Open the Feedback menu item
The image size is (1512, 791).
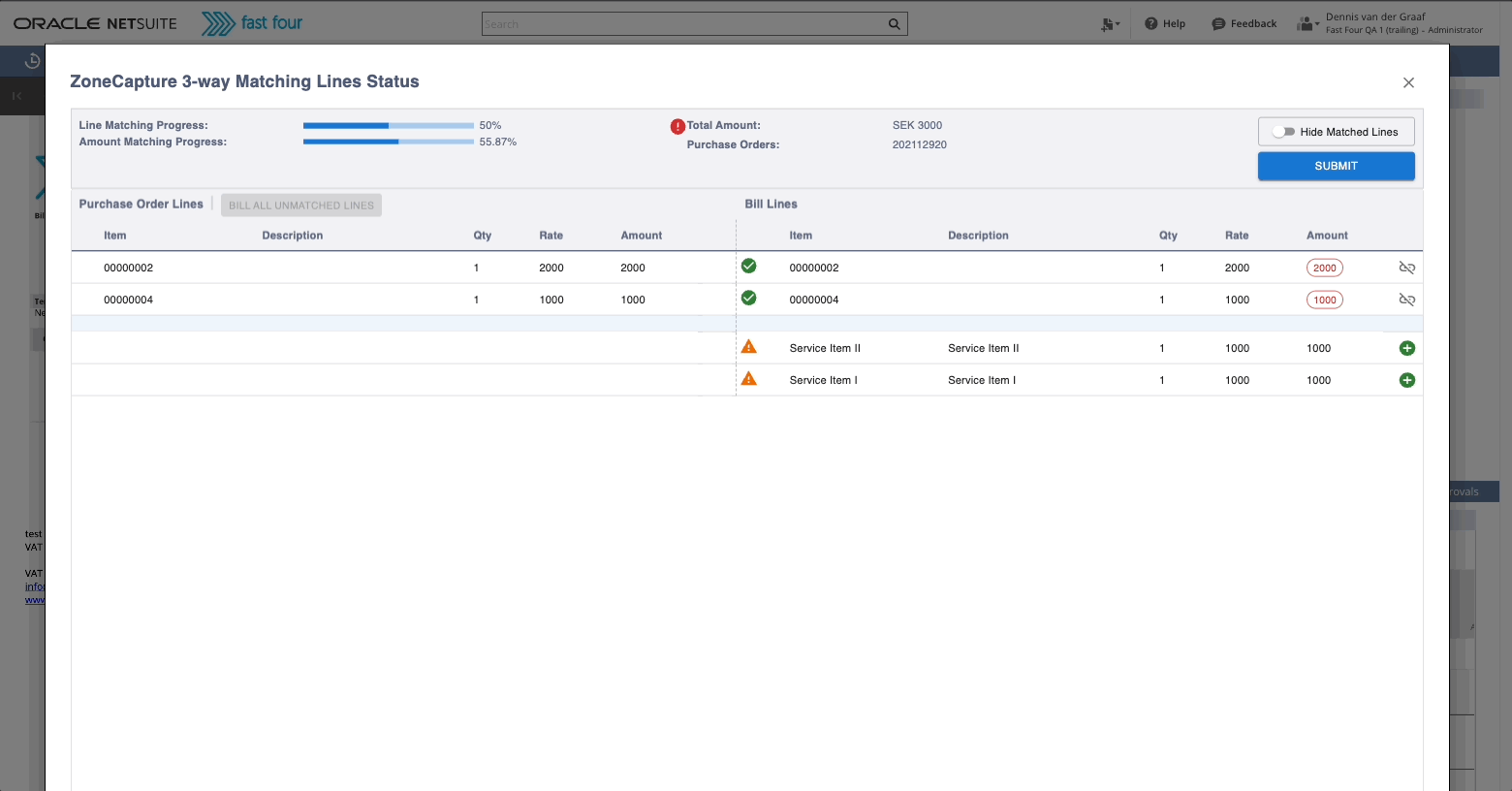pyautogui.click(x=1244, y=24)
